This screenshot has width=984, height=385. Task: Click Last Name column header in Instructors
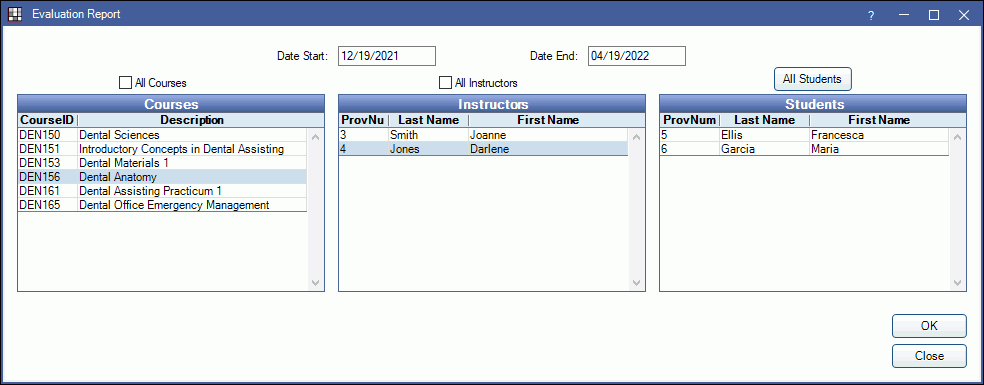(429, 120)
